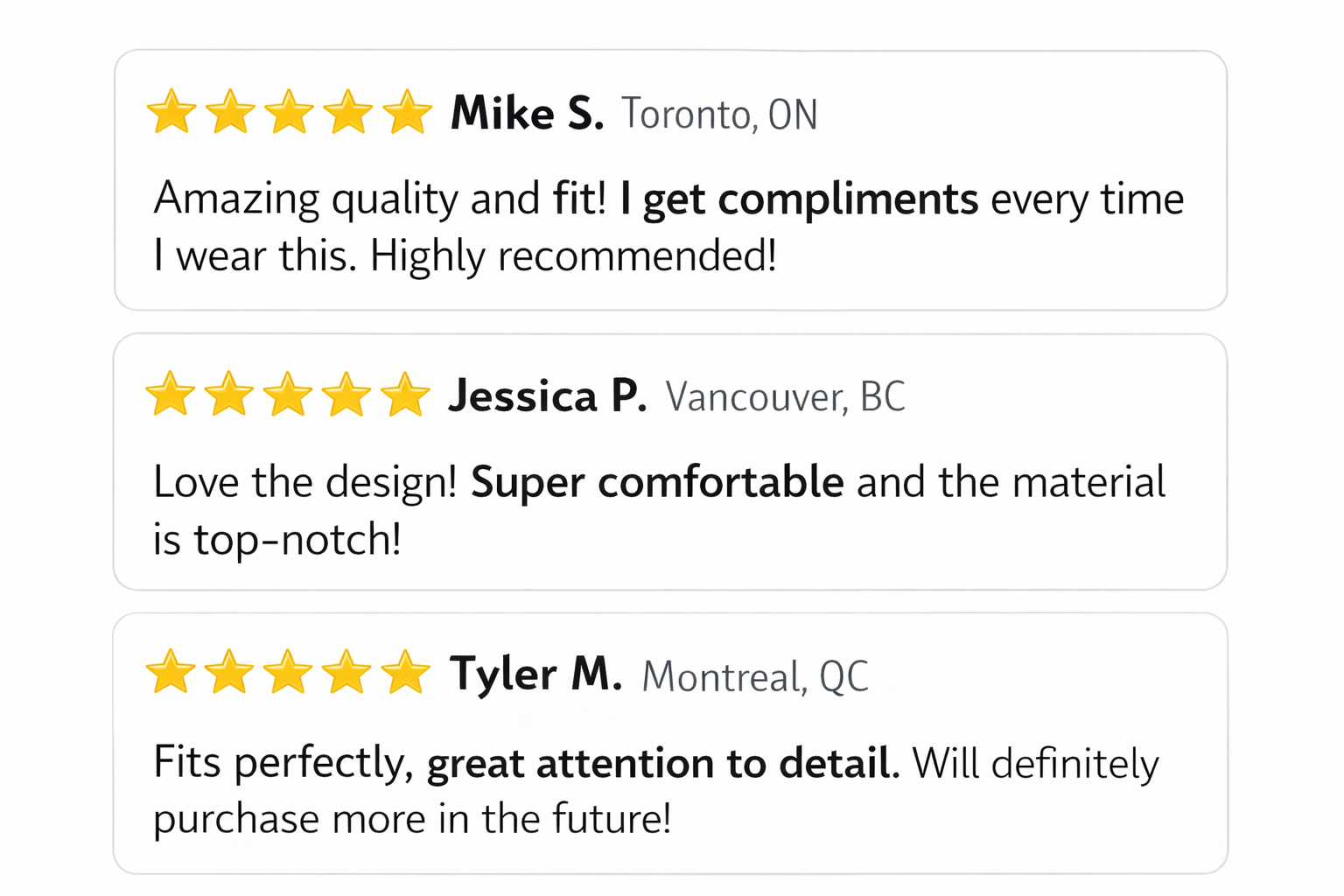Screen dimensions: 1344x896
Task: Click the first star in Mike S.'s rating
Action: click(x=171, y=113)
